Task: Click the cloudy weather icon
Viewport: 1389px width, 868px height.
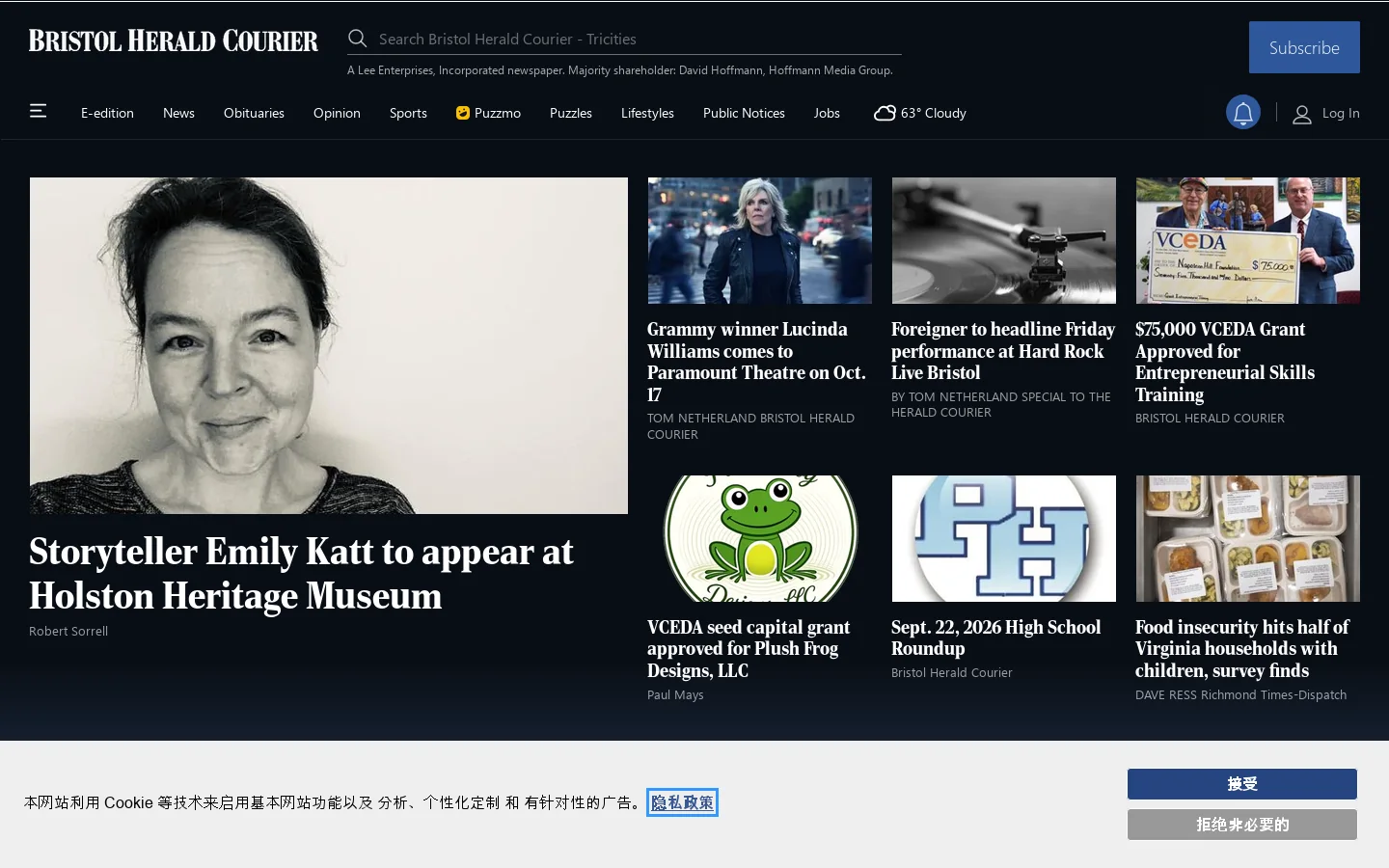Action: pos(885,113)
